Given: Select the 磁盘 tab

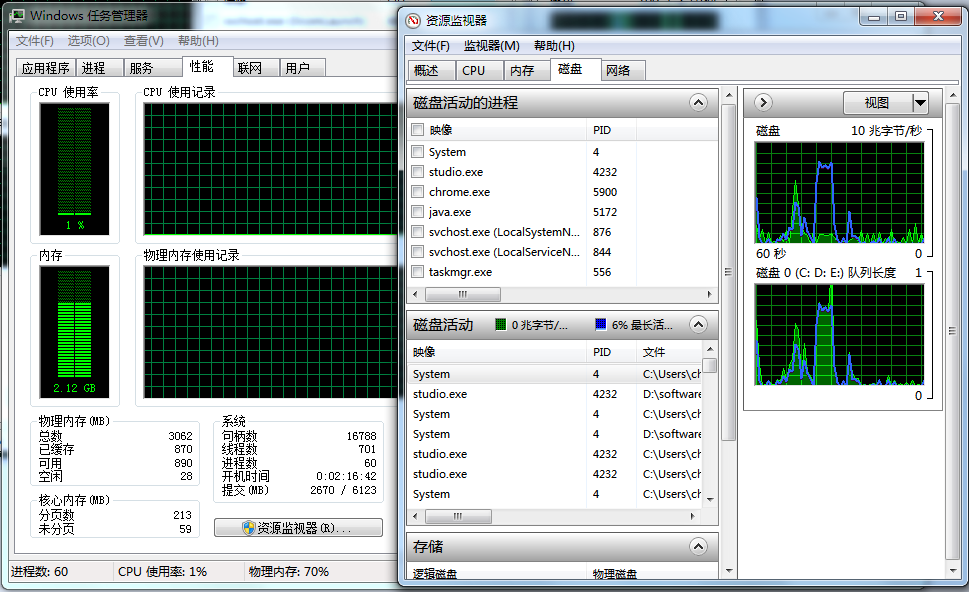Looking at the screenshot, I should click(x=575, y=69).
